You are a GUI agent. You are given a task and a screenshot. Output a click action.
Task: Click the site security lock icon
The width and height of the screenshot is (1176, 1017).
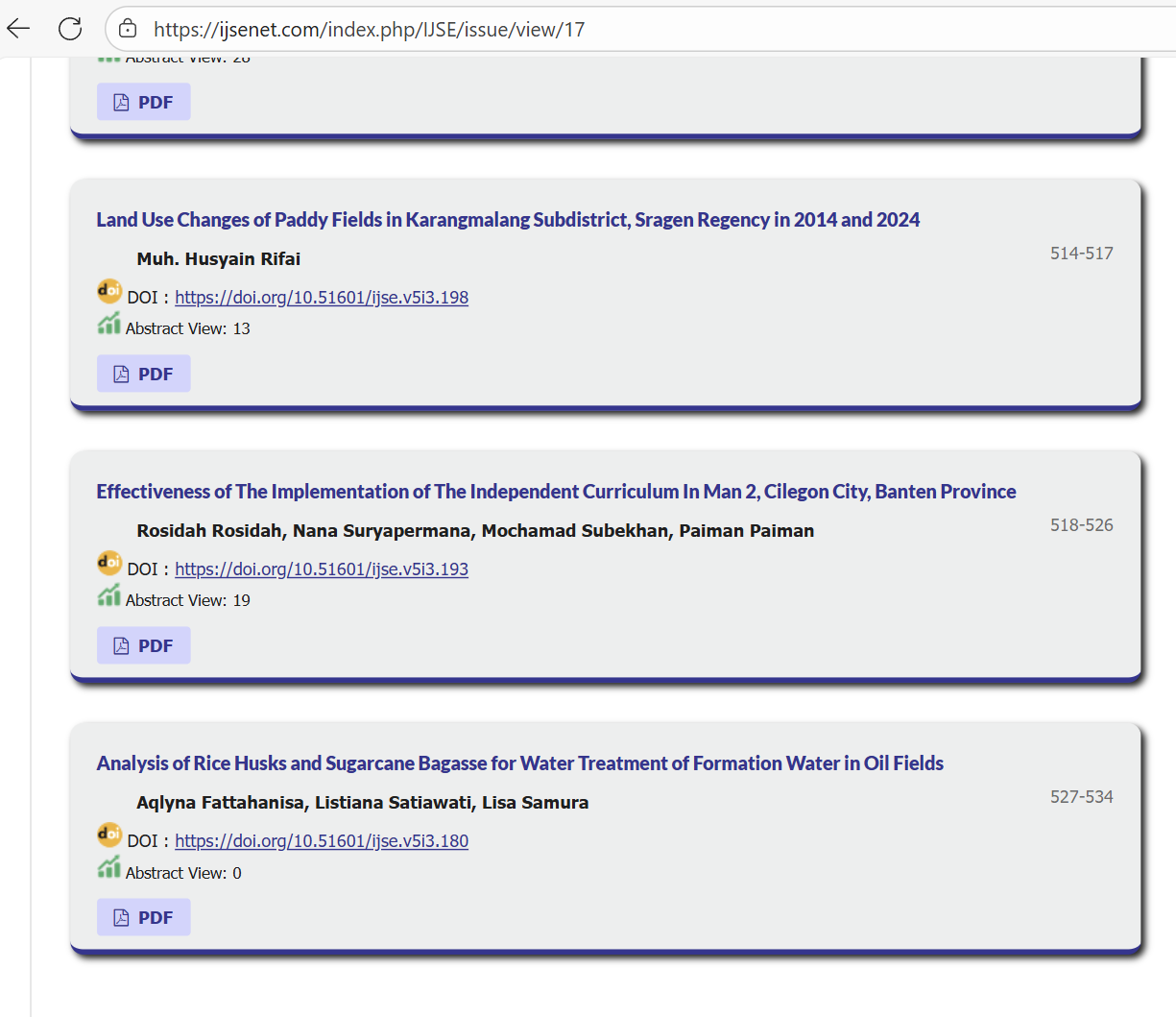coord(128,29)
